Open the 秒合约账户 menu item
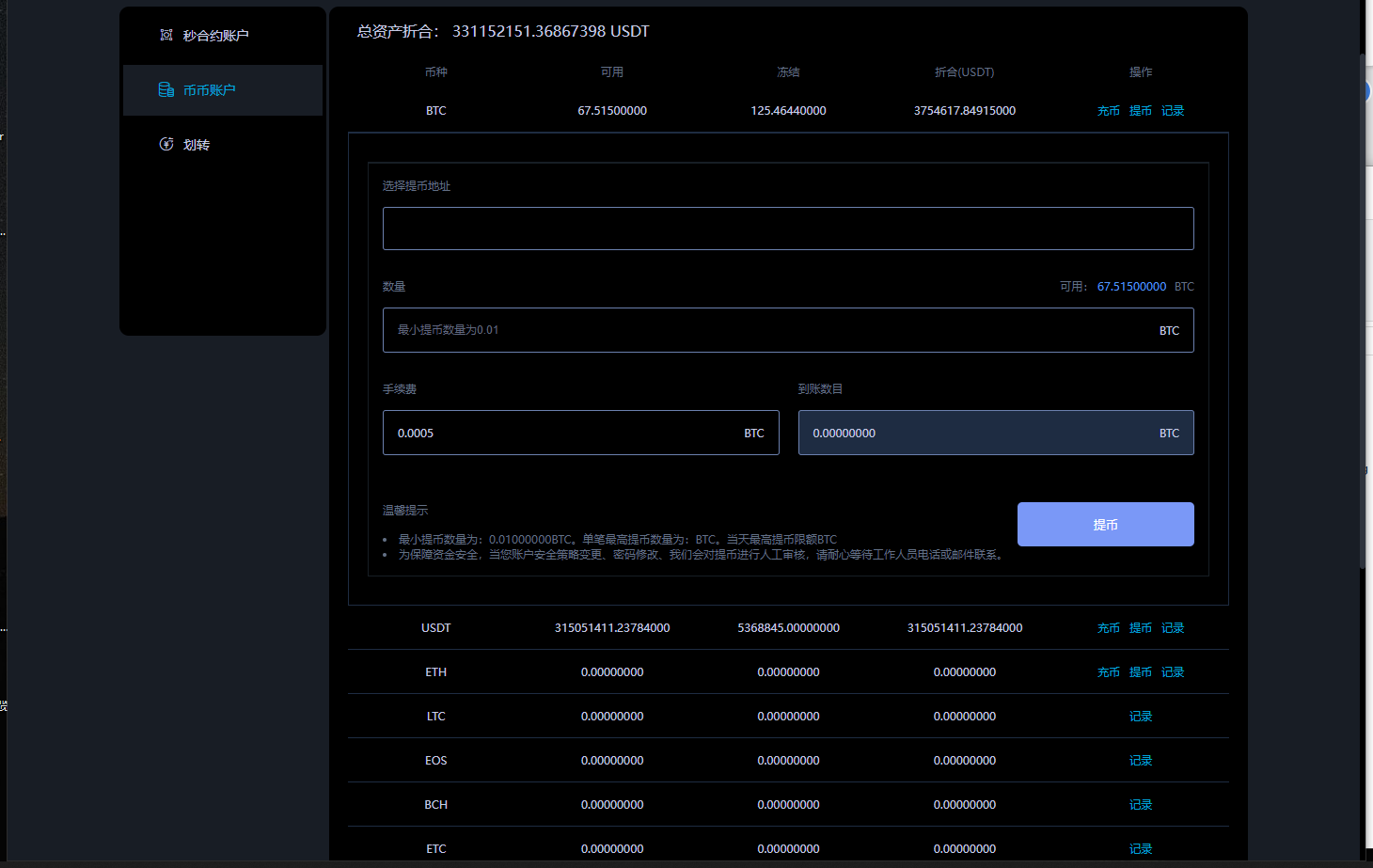Image resolution: width=1373 pixels, height=868 pixels. [215, 36]
